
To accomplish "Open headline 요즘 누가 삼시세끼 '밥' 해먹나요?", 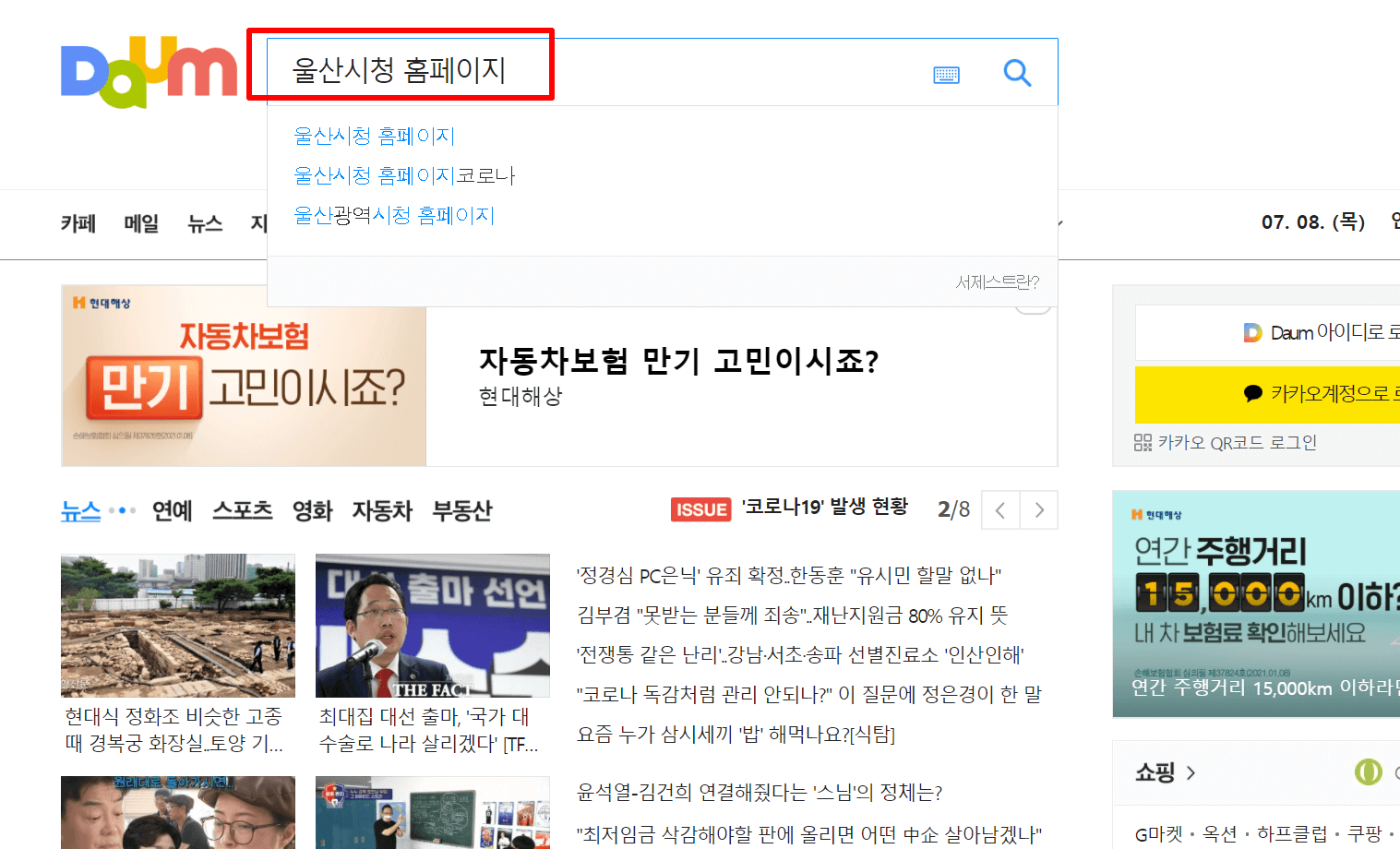I will 736,735.
